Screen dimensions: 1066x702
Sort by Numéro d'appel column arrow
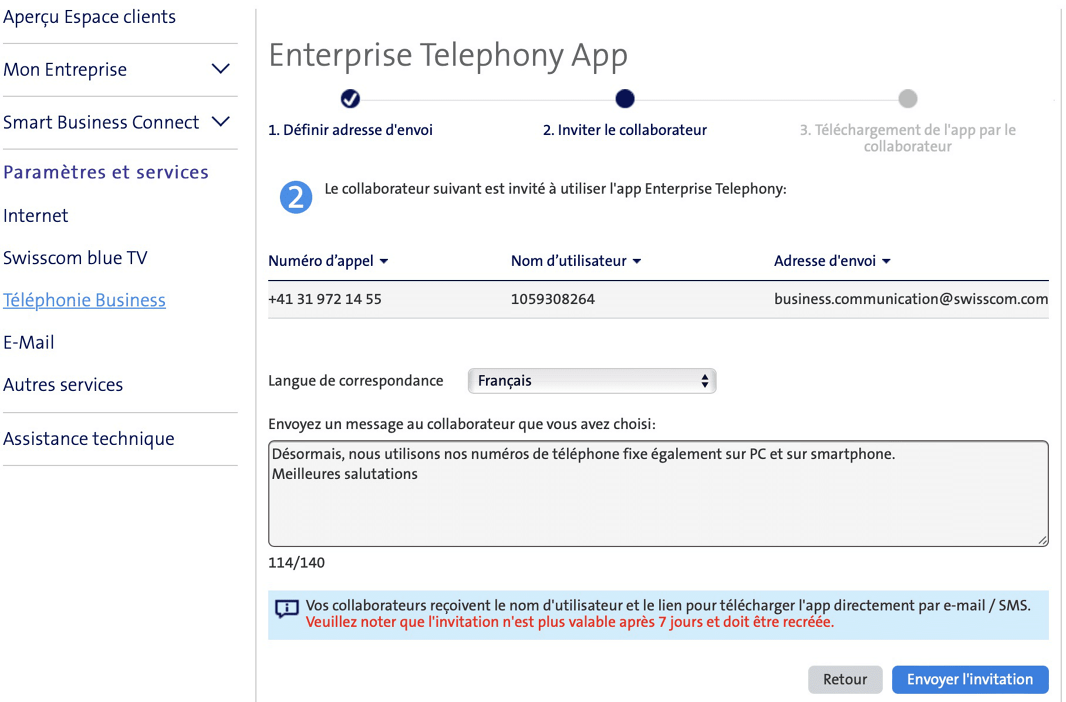(x=384, y=262)
